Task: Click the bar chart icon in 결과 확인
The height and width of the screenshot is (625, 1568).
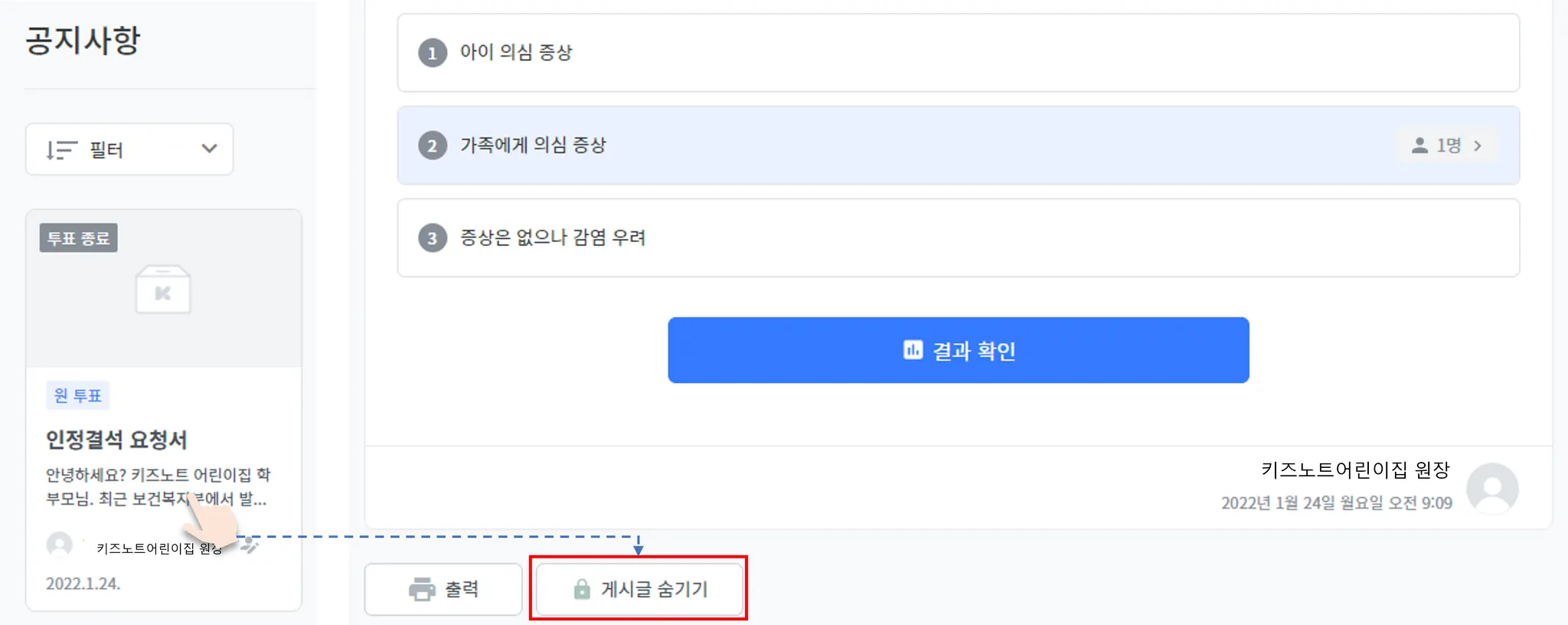Action: 913,350
